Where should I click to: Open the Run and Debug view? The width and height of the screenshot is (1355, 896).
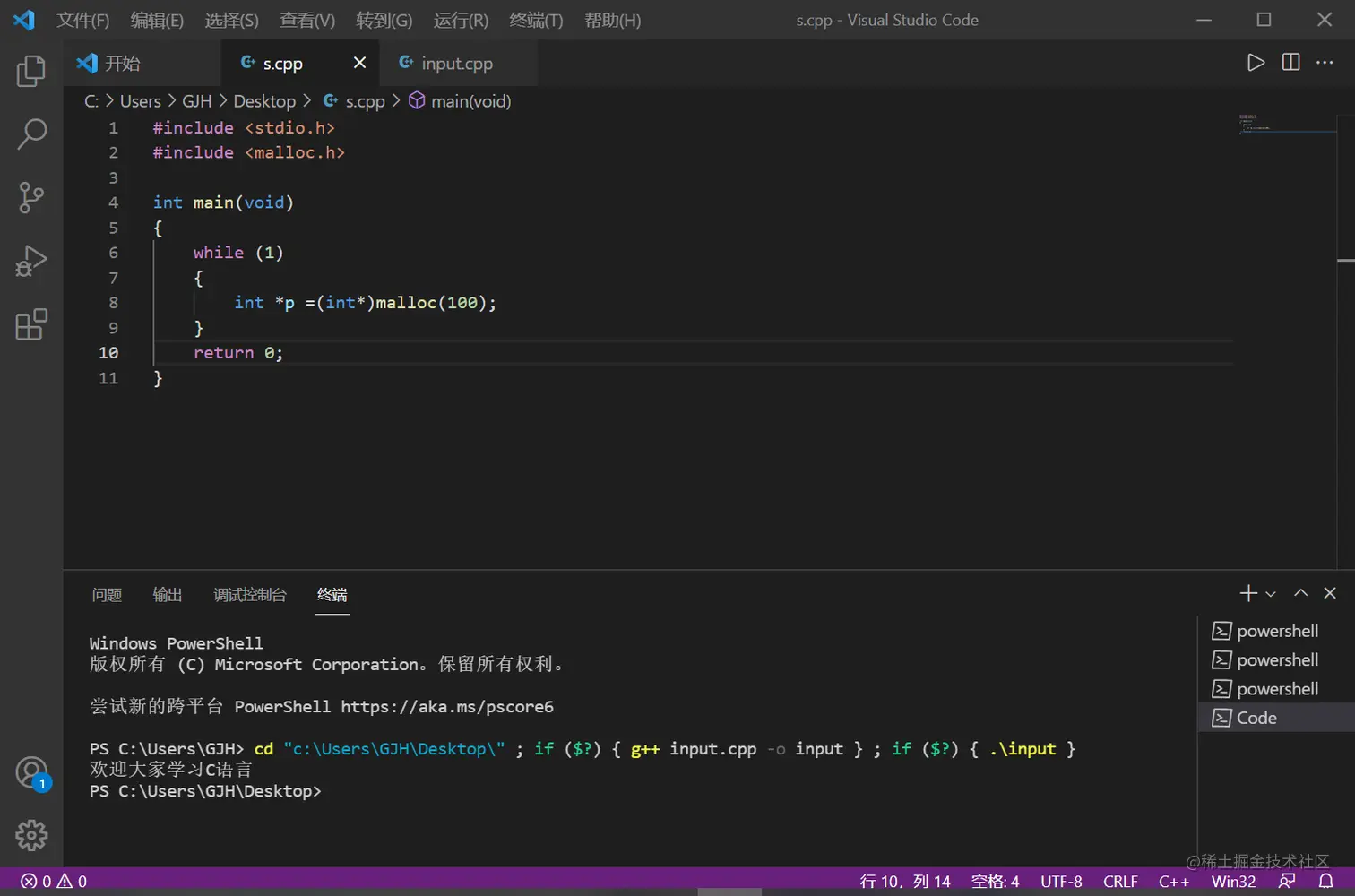(31, 261)
